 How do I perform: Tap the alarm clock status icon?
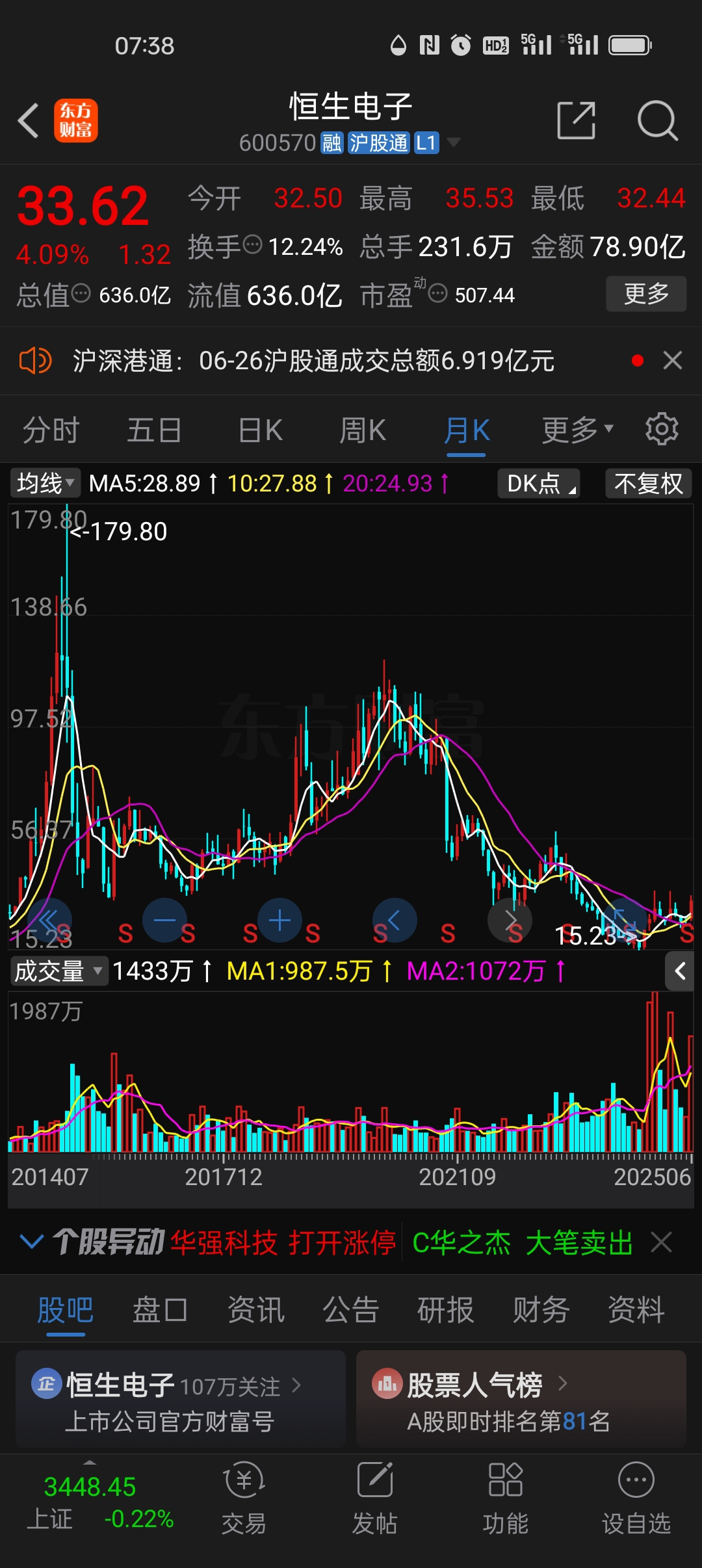pos(461,45)
